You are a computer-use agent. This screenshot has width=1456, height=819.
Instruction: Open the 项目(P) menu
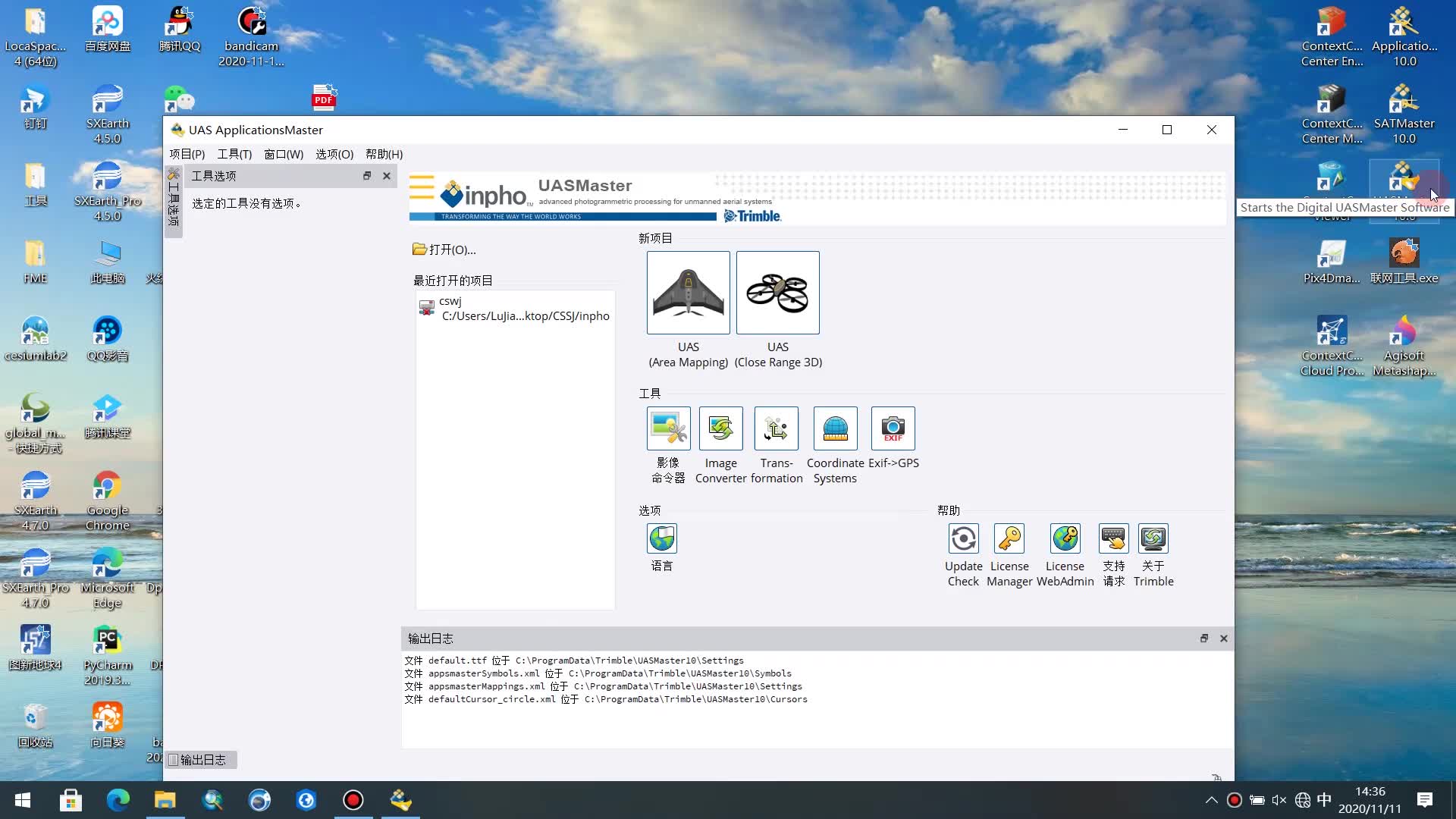pos(187,154)
